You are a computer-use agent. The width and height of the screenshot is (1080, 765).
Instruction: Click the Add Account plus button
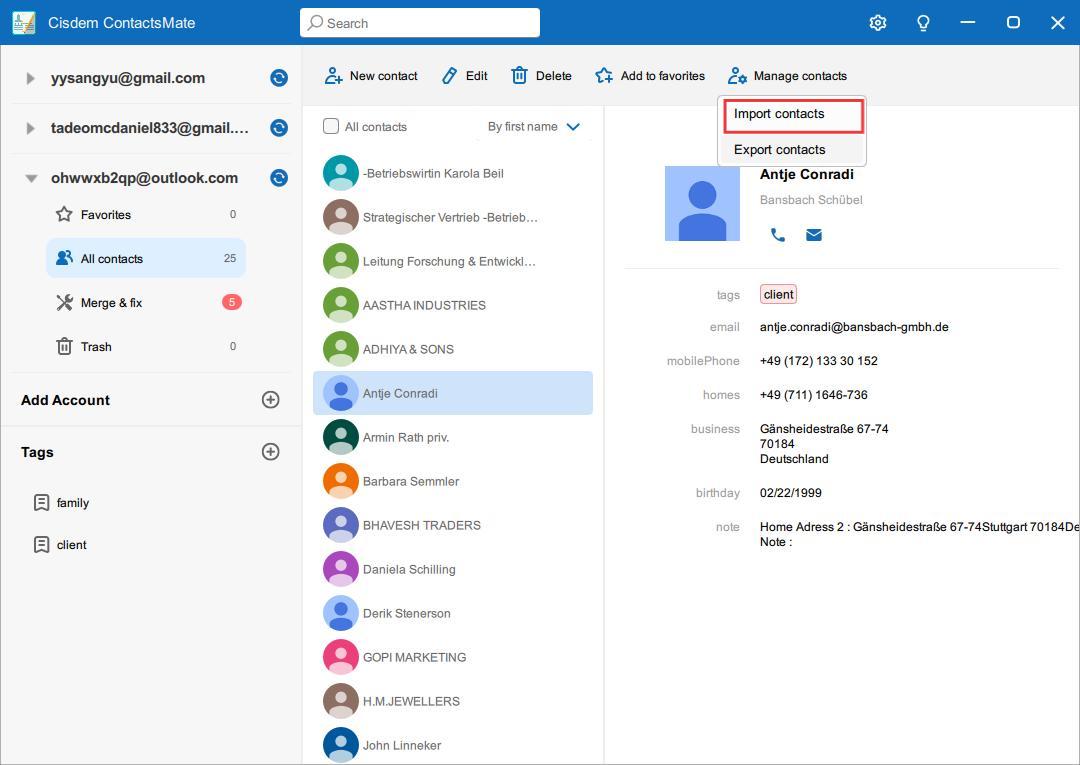[270, 399]
